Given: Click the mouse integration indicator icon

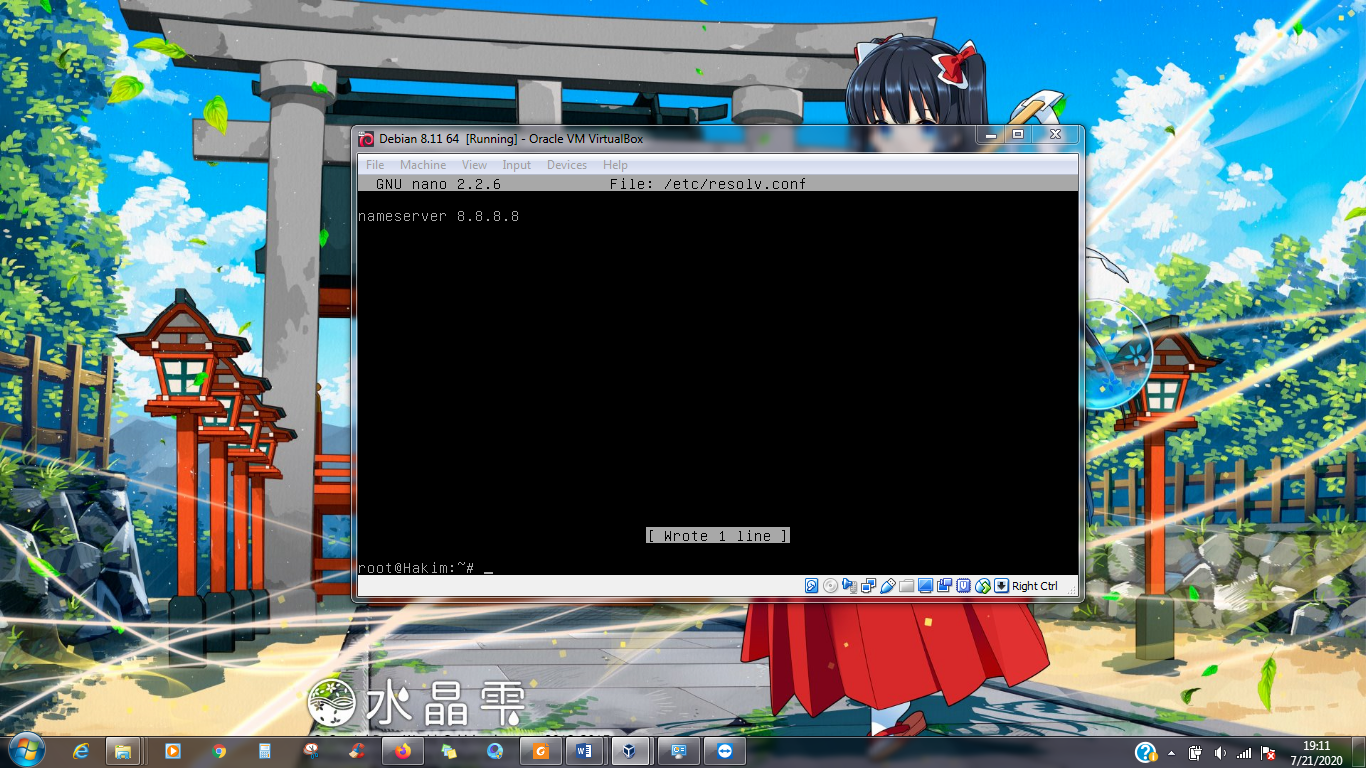Looking at the screenshot, I should click(982, 586).
